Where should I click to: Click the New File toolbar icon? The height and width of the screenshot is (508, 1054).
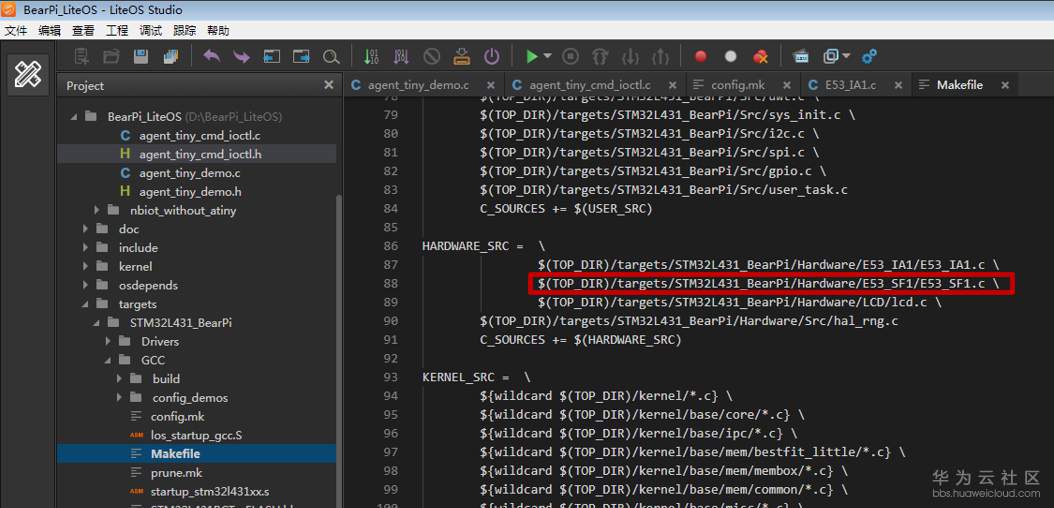tap(82, 57)
